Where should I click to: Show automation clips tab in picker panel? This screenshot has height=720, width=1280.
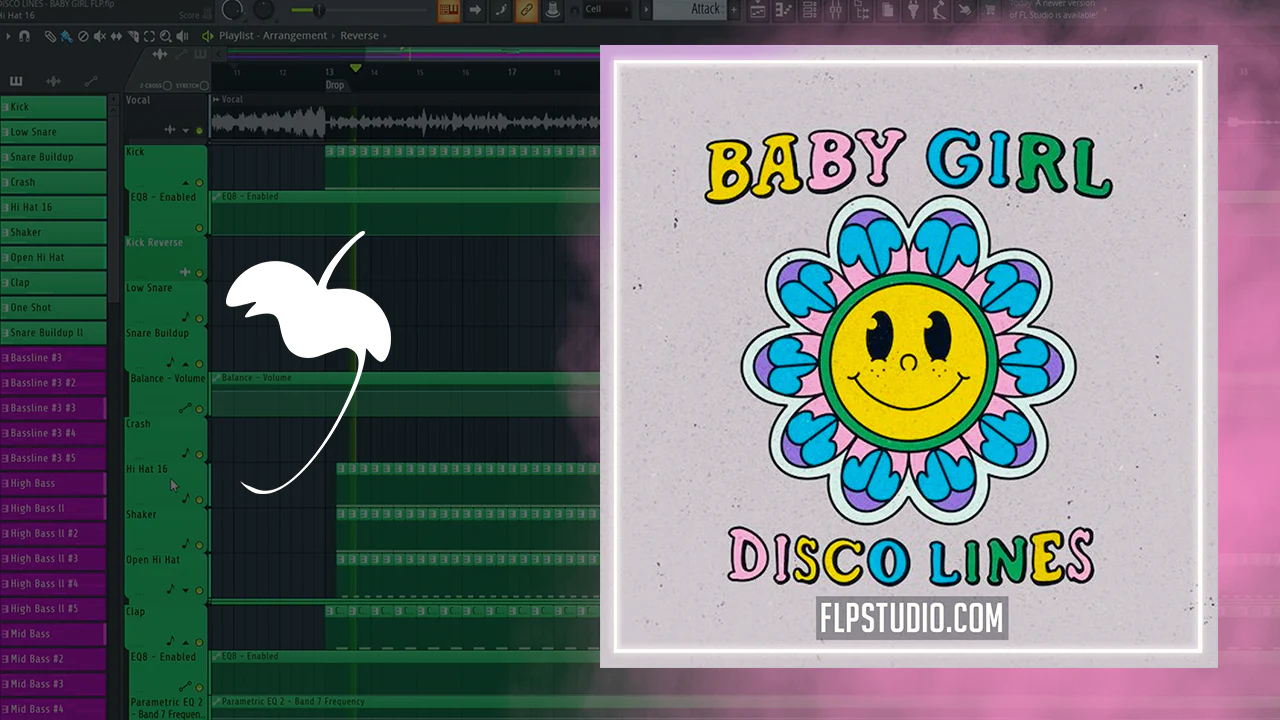click(91, 81)
